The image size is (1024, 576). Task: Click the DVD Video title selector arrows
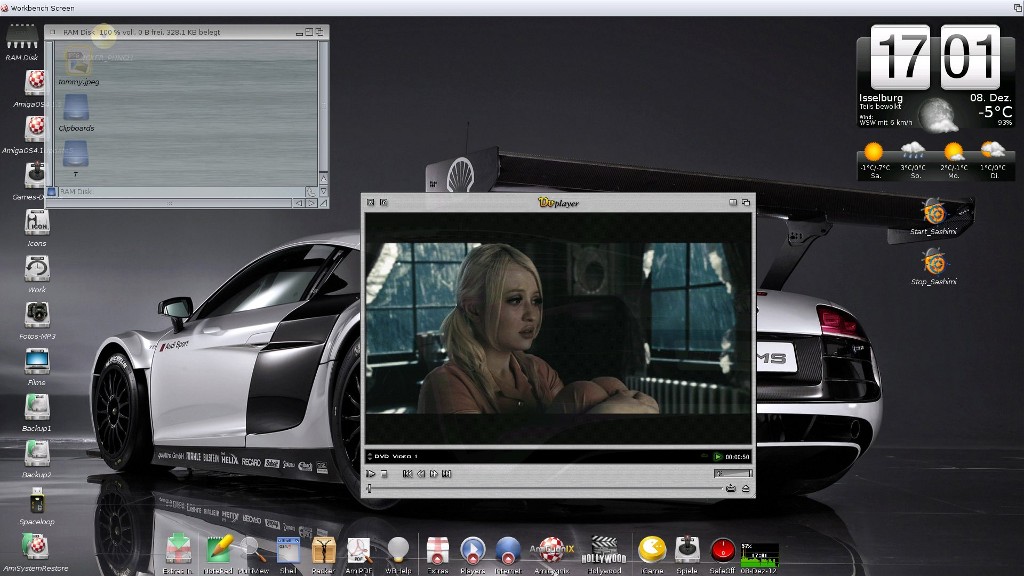(369, 456)
